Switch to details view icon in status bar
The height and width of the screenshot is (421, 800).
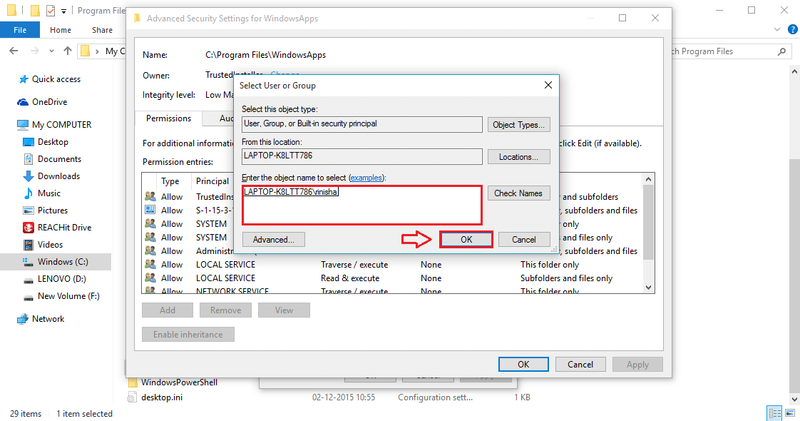pos(774,413)
